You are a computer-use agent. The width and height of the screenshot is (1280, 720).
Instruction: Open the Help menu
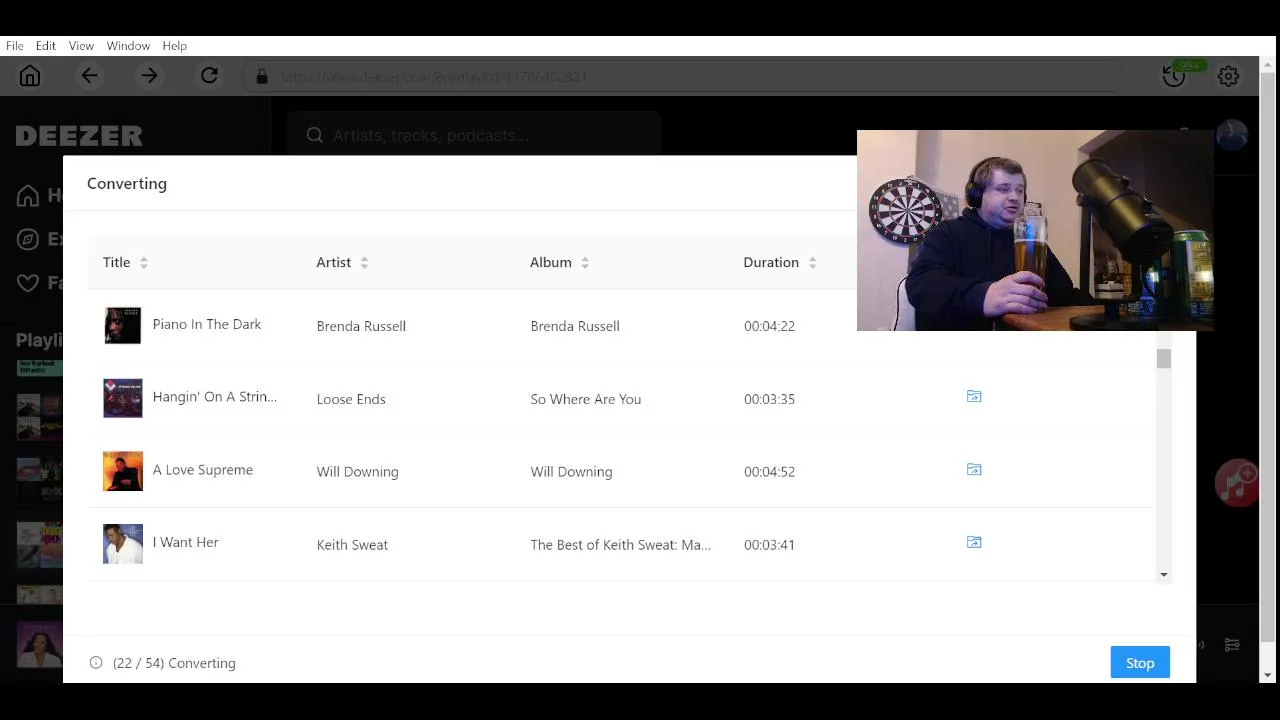(x=175, y=46)
